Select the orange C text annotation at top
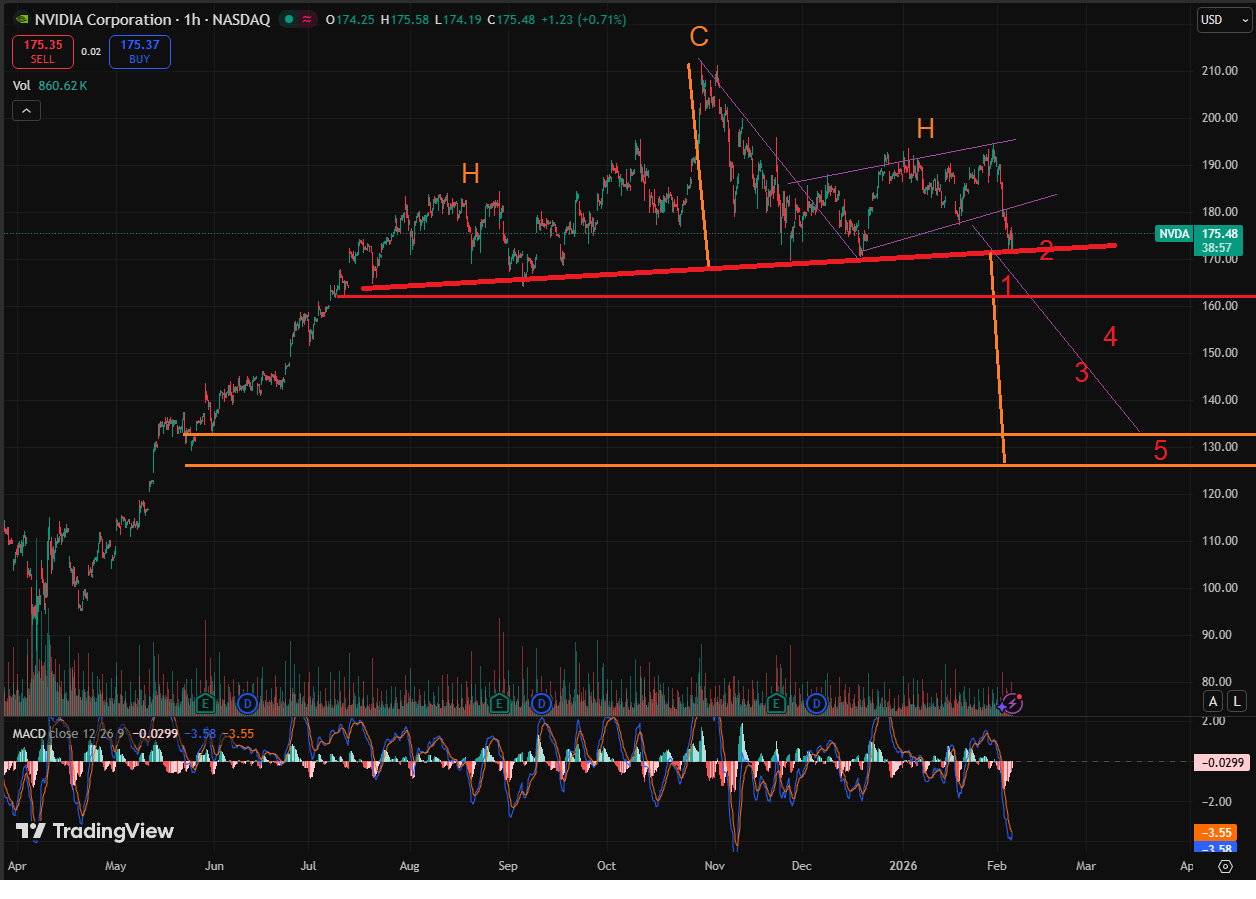1256x899 pixels. (699, 37)
